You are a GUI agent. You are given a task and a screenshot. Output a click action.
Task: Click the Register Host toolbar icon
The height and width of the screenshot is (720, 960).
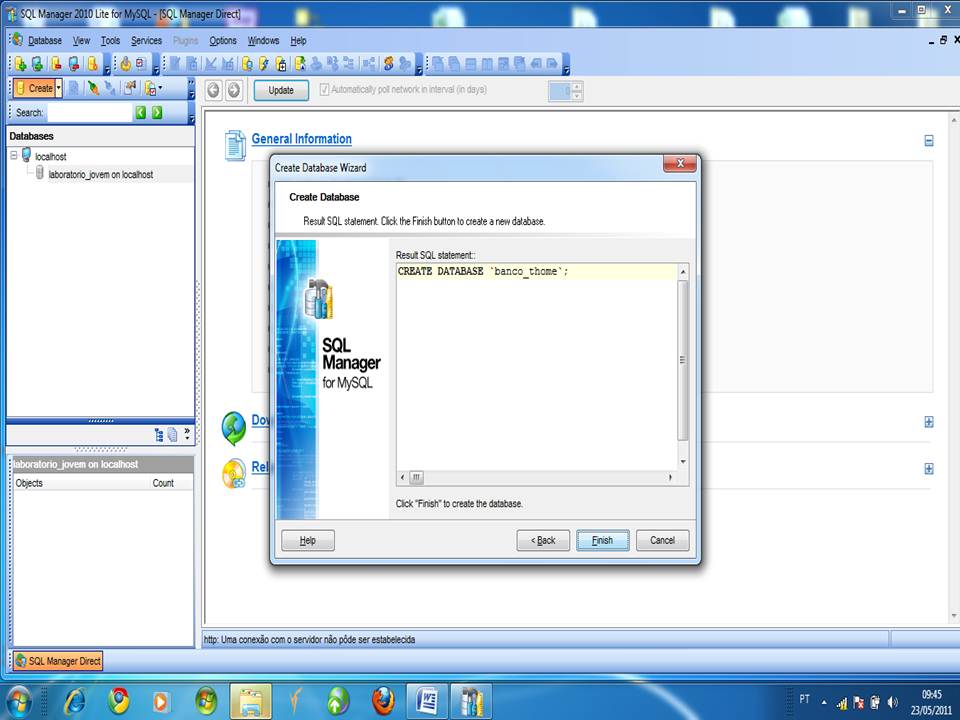click(37, 64)
